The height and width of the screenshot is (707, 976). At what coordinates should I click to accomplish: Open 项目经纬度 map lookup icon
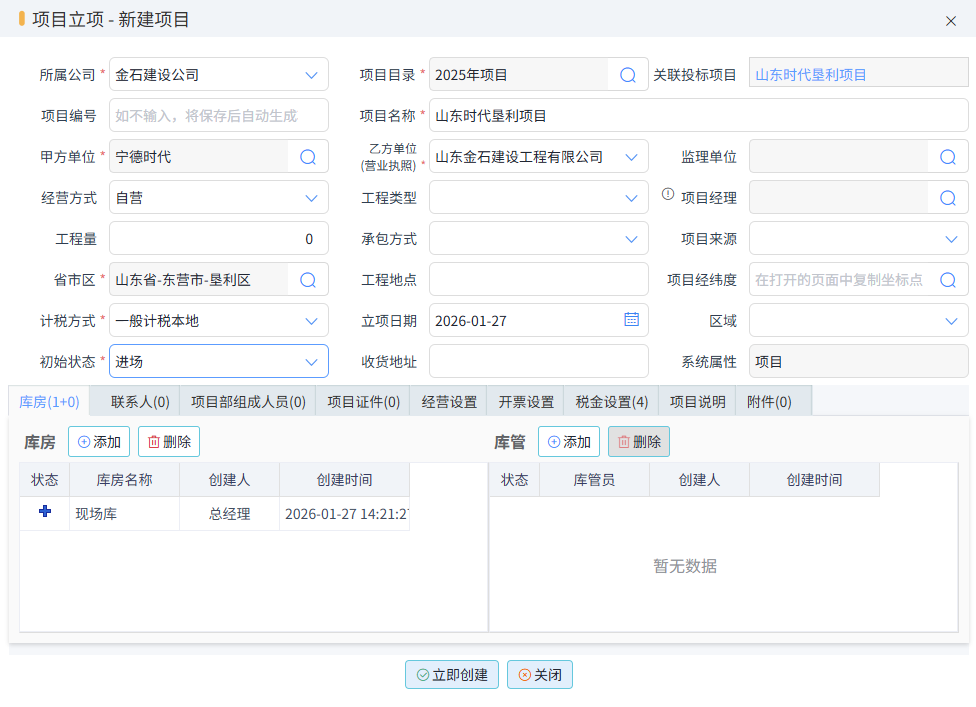(948, 280)
